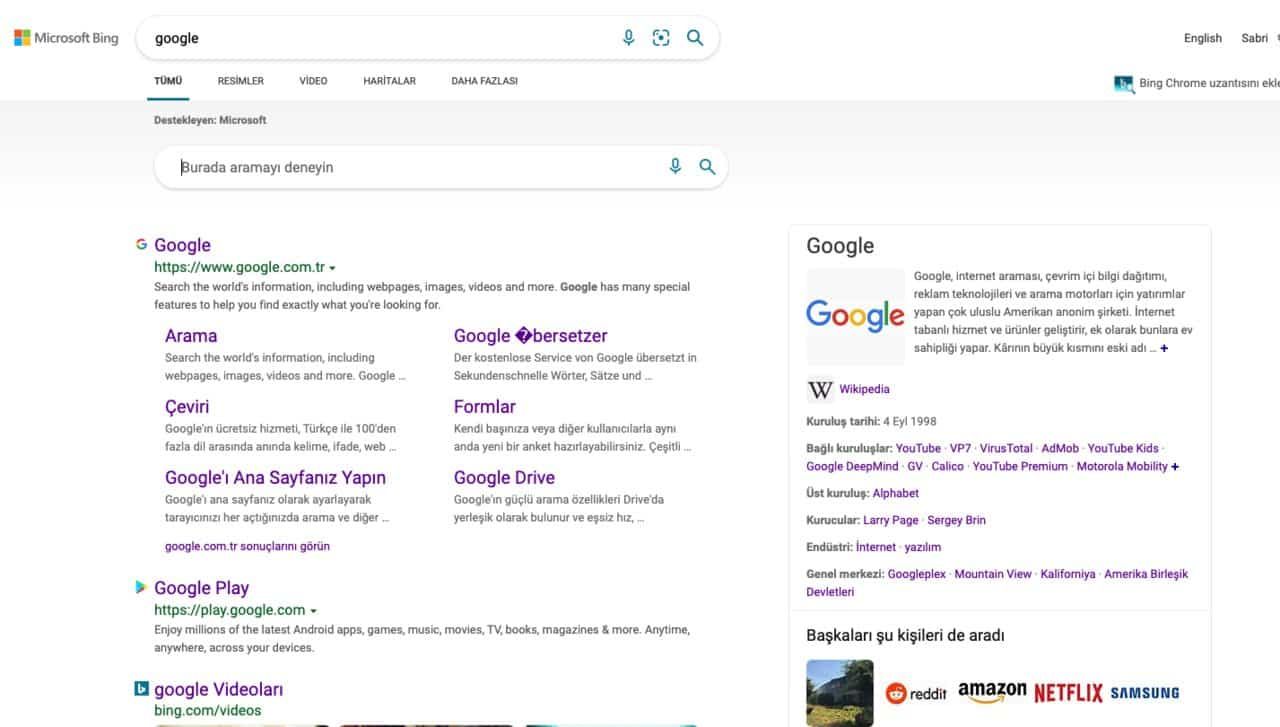Open the dropdown arrow next to google.com.tr
The image size is (1280, 727).
(x=333, y=267)
